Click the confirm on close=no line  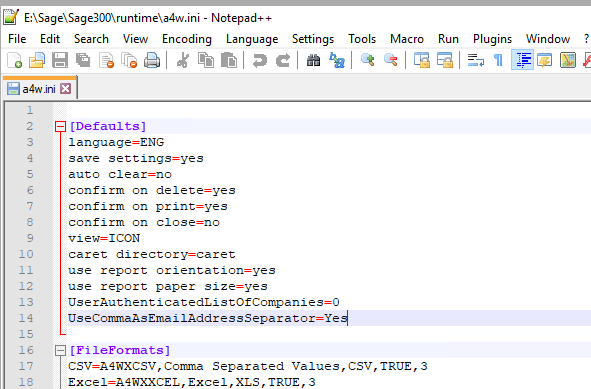144,222
